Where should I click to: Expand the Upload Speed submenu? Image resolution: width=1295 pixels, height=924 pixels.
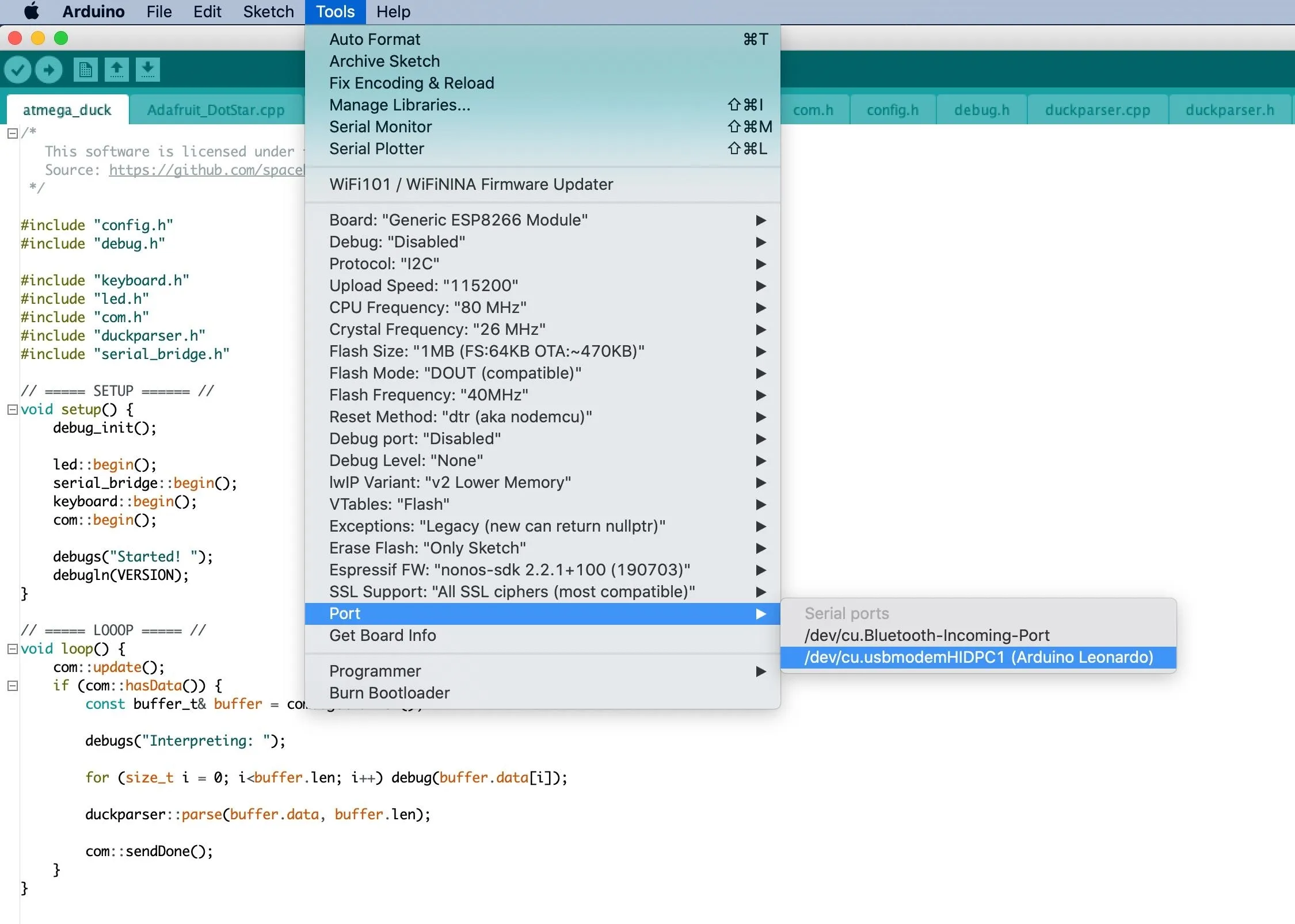543,286
